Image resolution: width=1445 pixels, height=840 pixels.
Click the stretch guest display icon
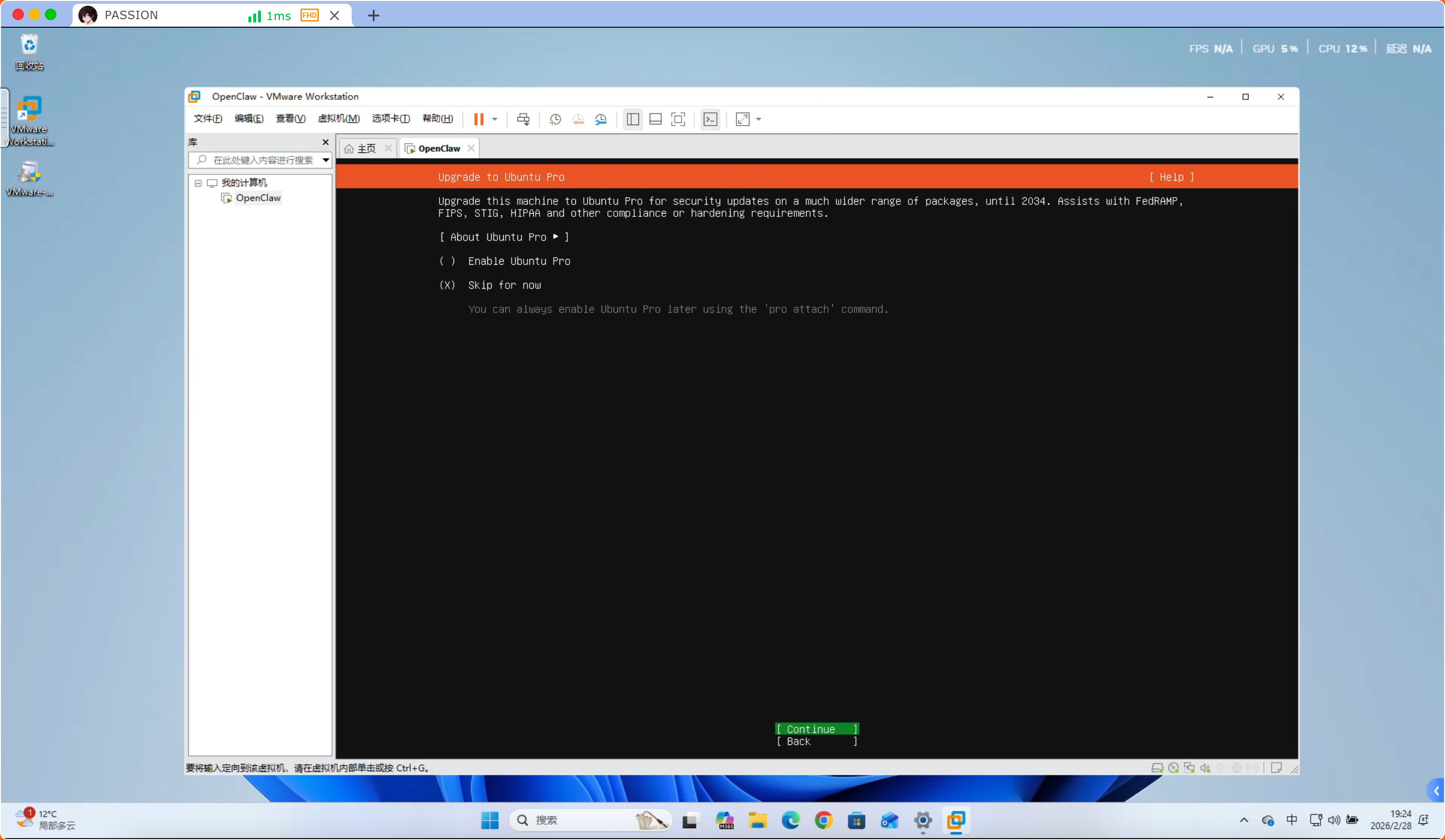[742, 119]
